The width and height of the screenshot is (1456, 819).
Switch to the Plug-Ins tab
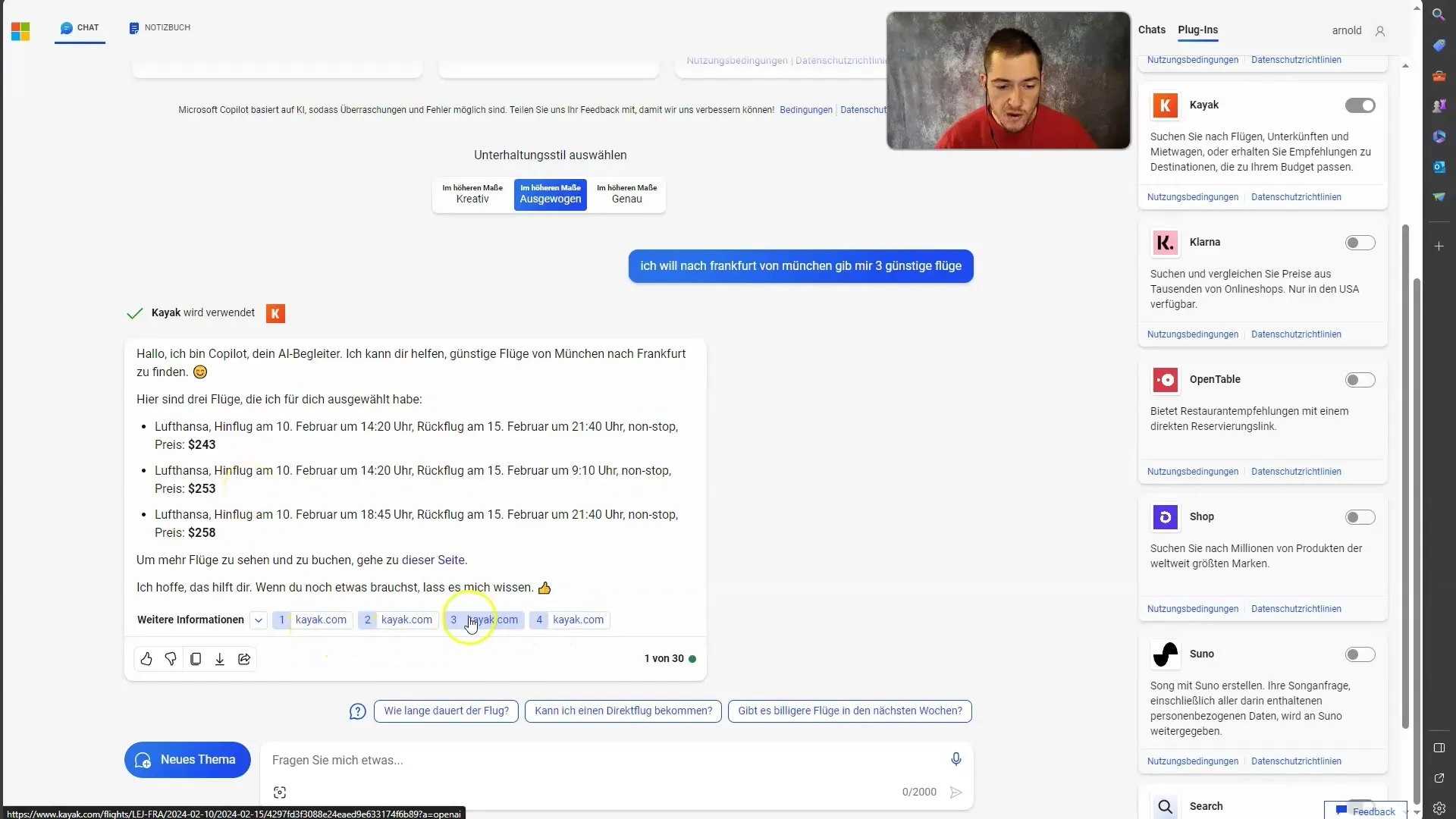coord(1197,29)
